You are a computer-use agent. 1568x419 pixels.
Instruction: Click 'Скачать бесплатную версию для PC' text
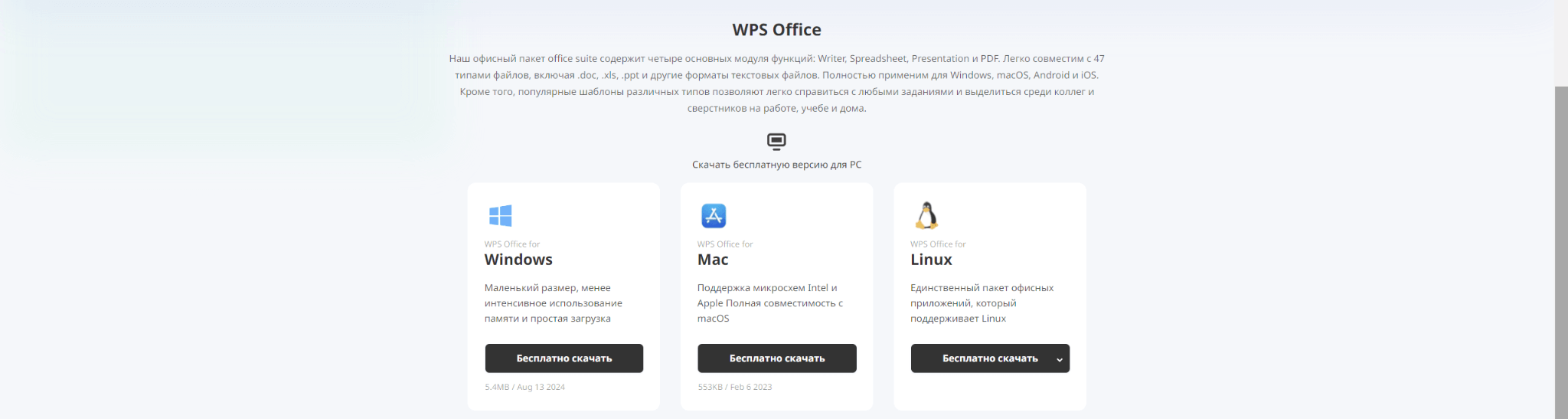click(776, 165)
